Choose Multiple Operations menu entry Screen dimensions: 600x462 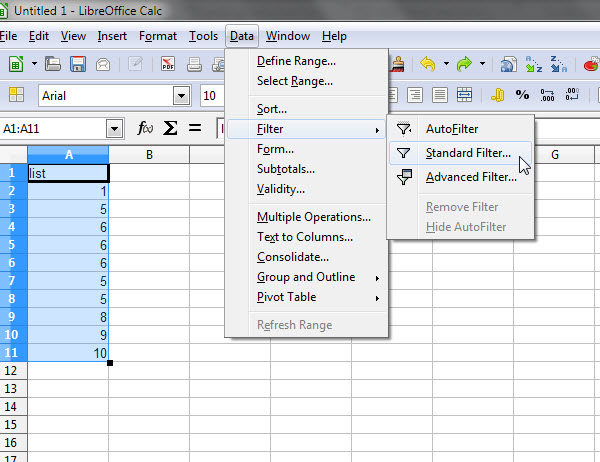306,217
